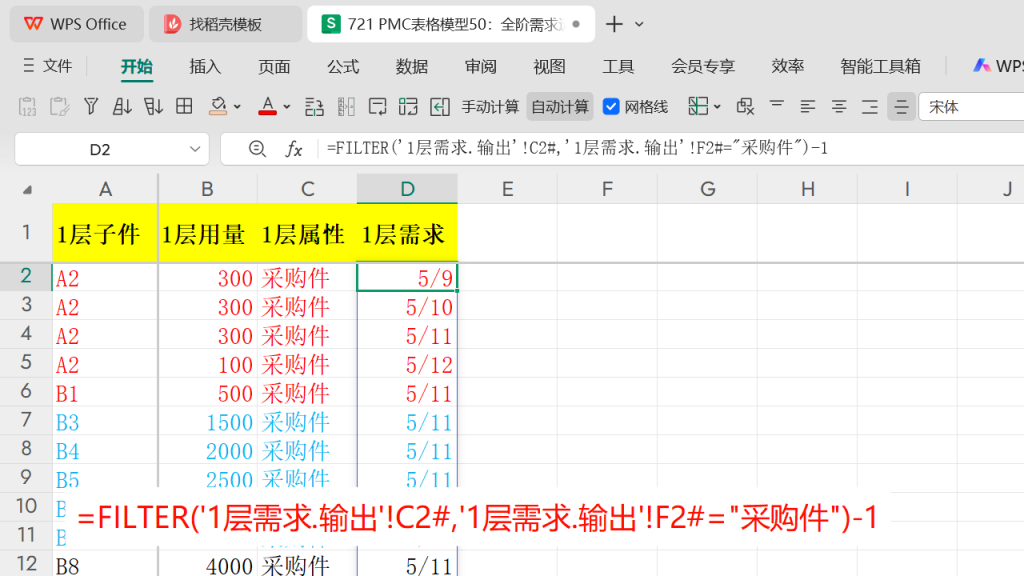Click the paste-format clipboard icon with pencil
This screenshot has height=576, width=1024.
(x=59, y=106)
